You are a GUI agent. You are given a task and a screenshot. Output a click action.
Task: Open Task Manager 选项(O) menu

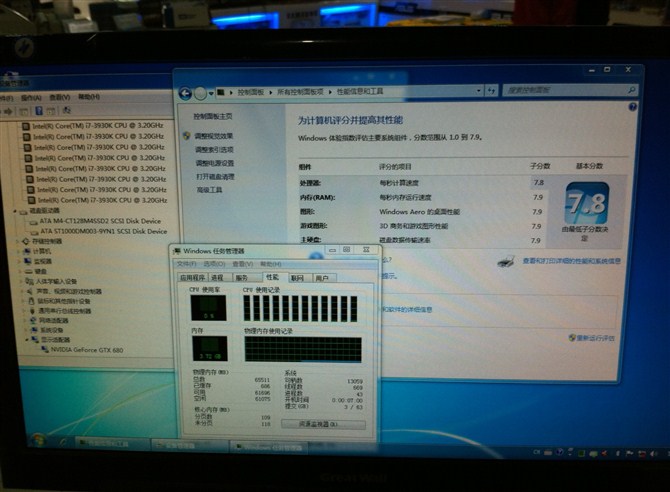pyautogui.click(x=214, y=264)
